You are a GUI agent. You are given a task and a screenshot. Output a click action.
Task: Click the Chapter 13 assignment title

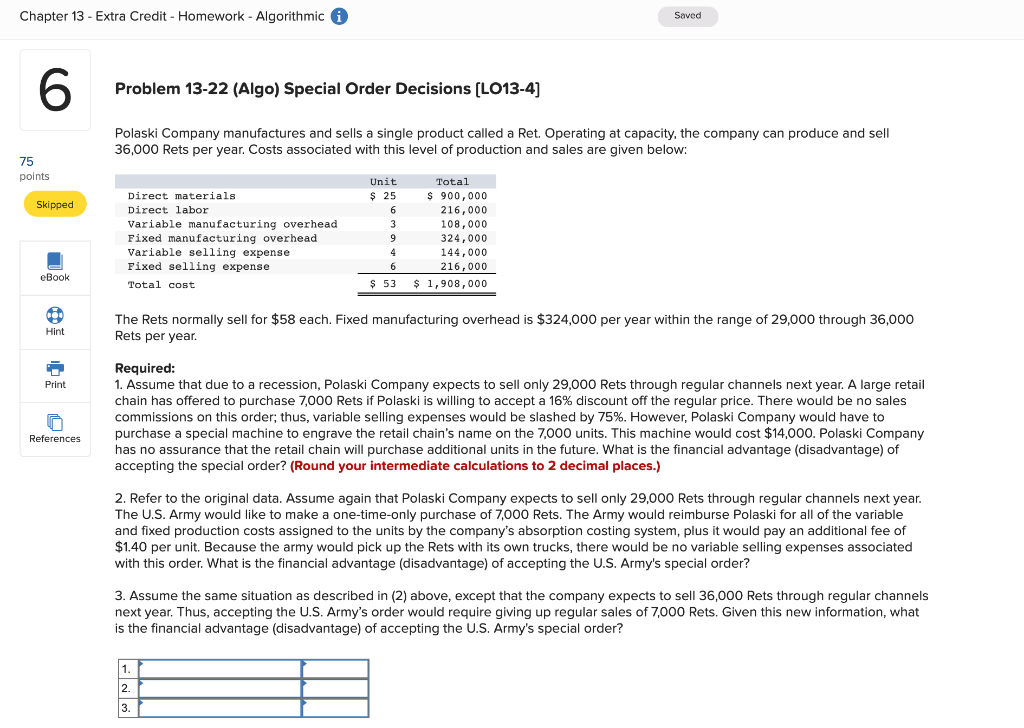click(x=170, y=16)
